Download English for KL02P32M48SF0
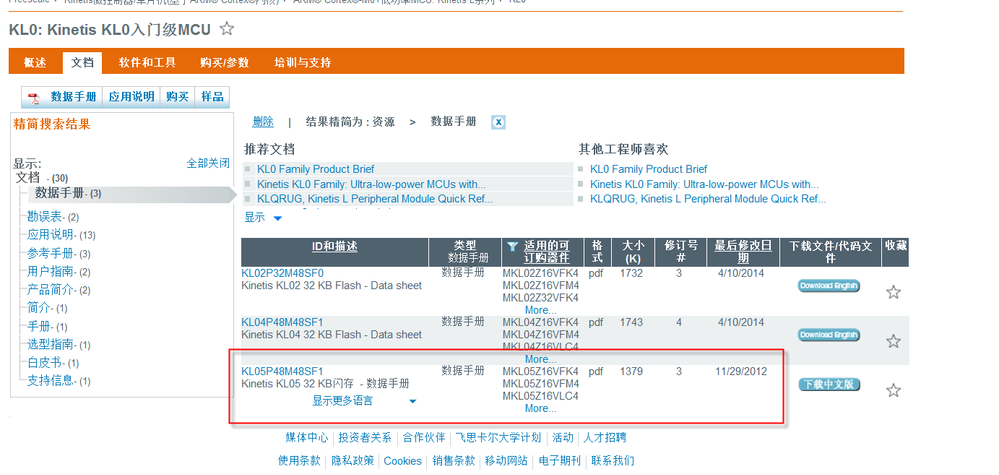 pyautogui.click(x=829, y=286)
